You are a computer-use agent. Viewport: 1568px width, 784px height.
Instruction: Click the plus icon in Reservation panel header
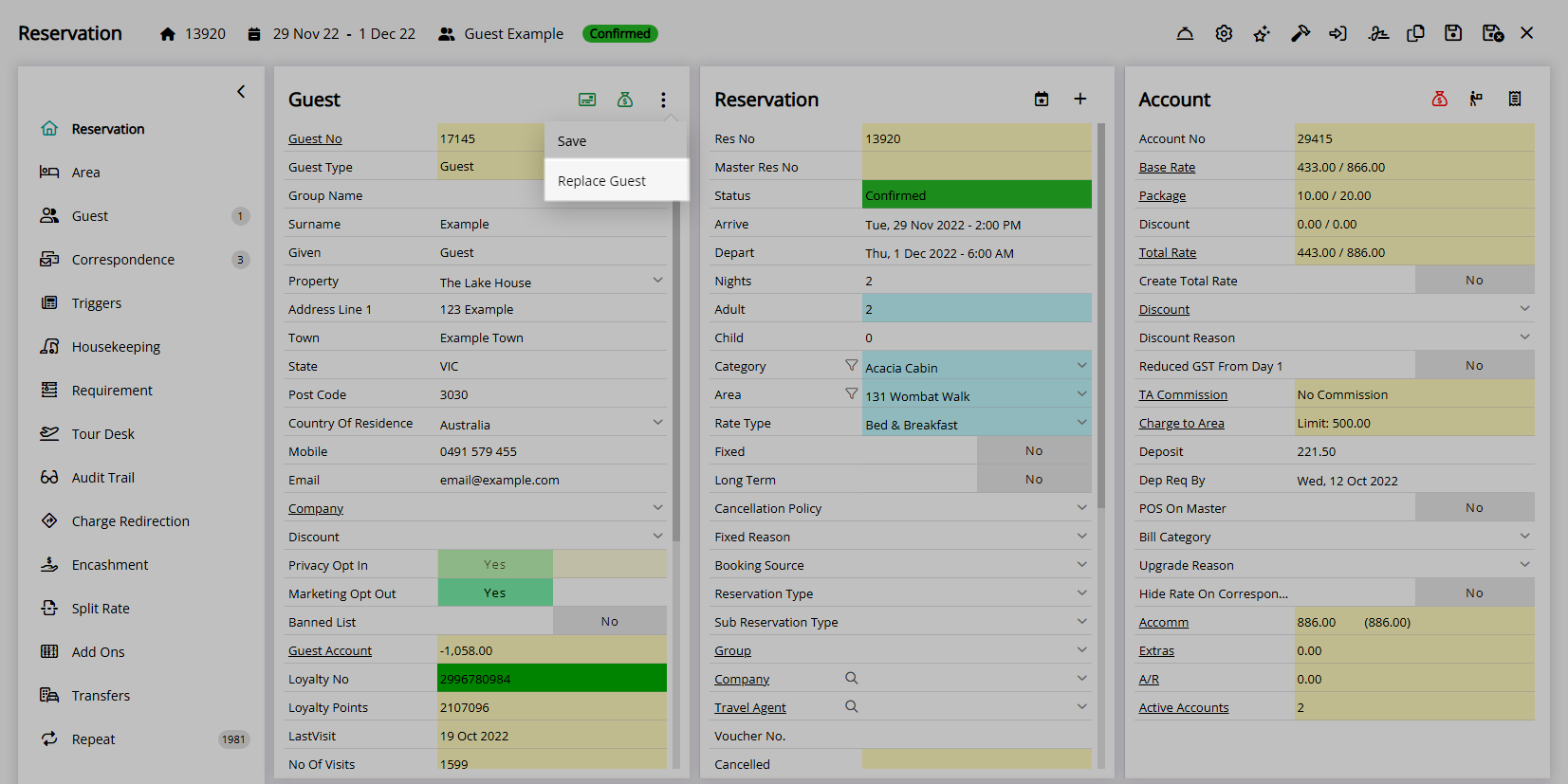(x=1079, y=99)
